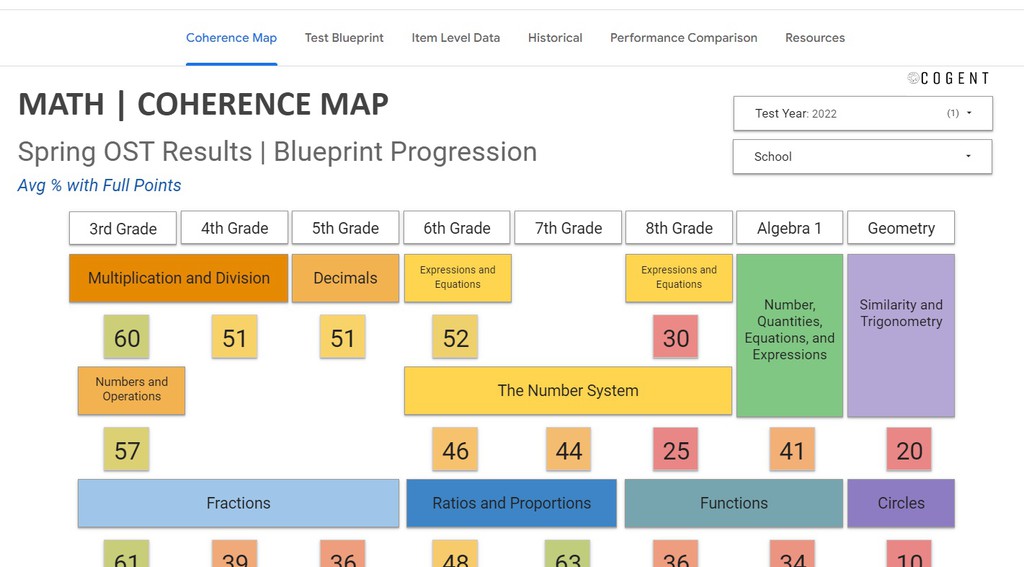Click the Circles block

[901, 503]
